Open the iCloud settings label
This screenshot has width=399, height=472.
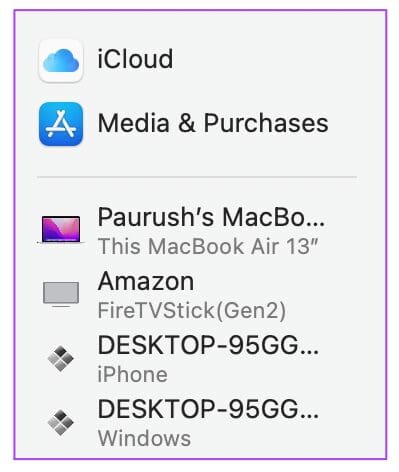pyautogui.click(x=135, y=59)
